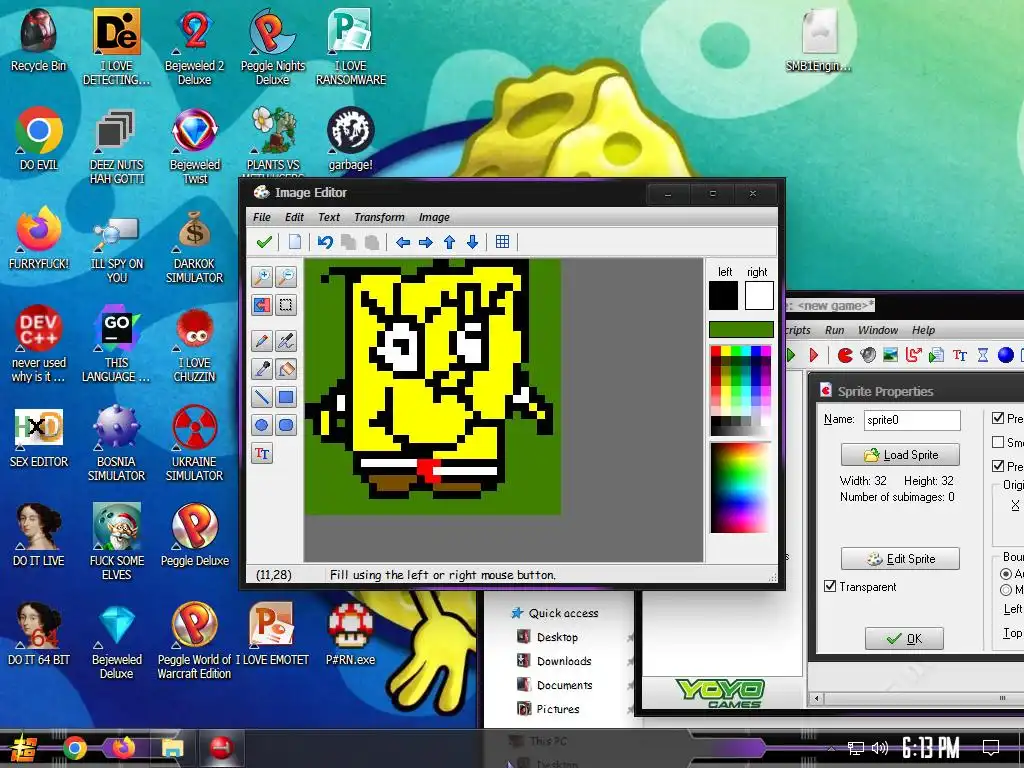Create a new blank image in Image Editor
This screenshot has height=768, width=1024.
(x=295, y=242)
